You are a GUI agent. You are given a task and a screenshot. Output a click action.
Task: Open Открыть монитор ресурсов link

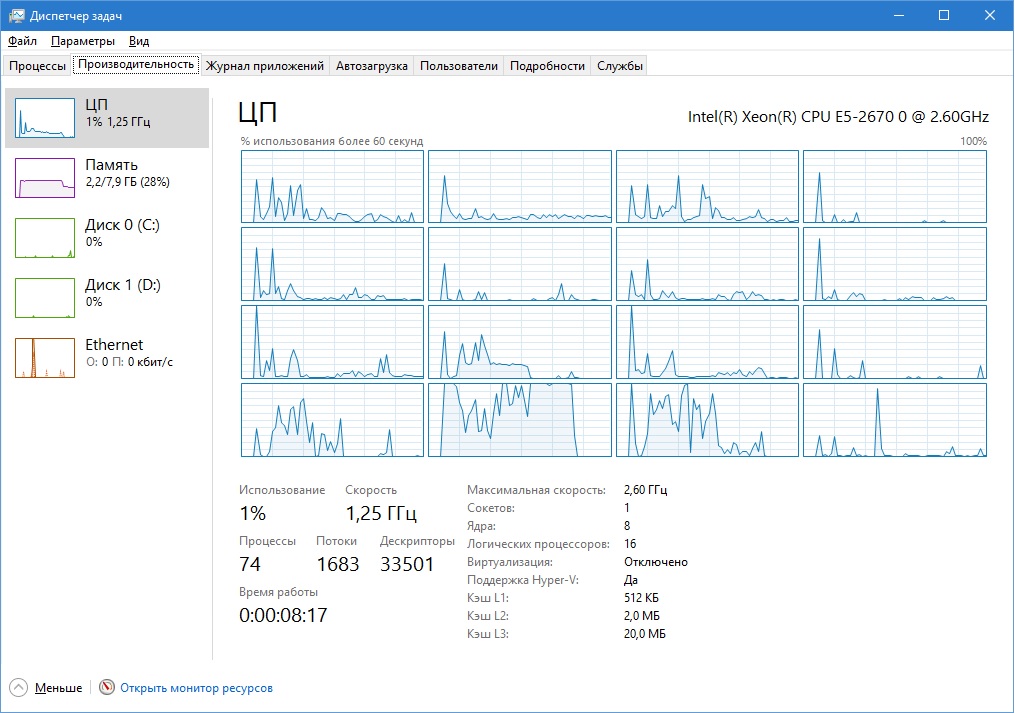pos(196,688)
